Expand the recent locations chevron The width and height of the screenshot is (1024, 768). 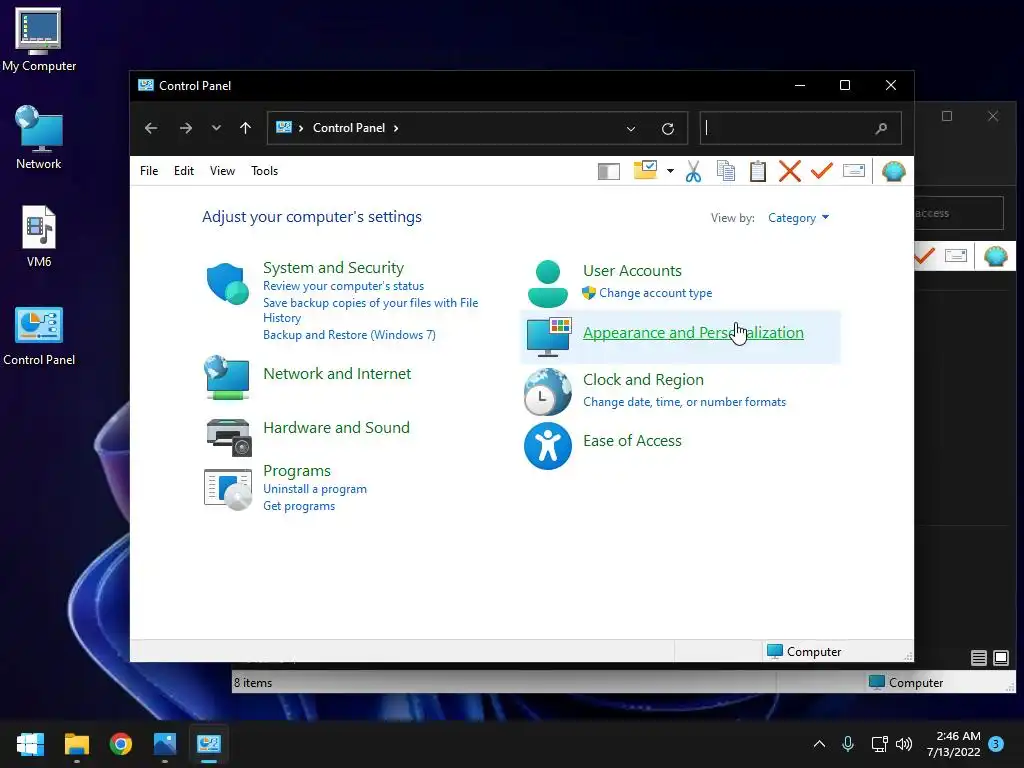point(216,128)
